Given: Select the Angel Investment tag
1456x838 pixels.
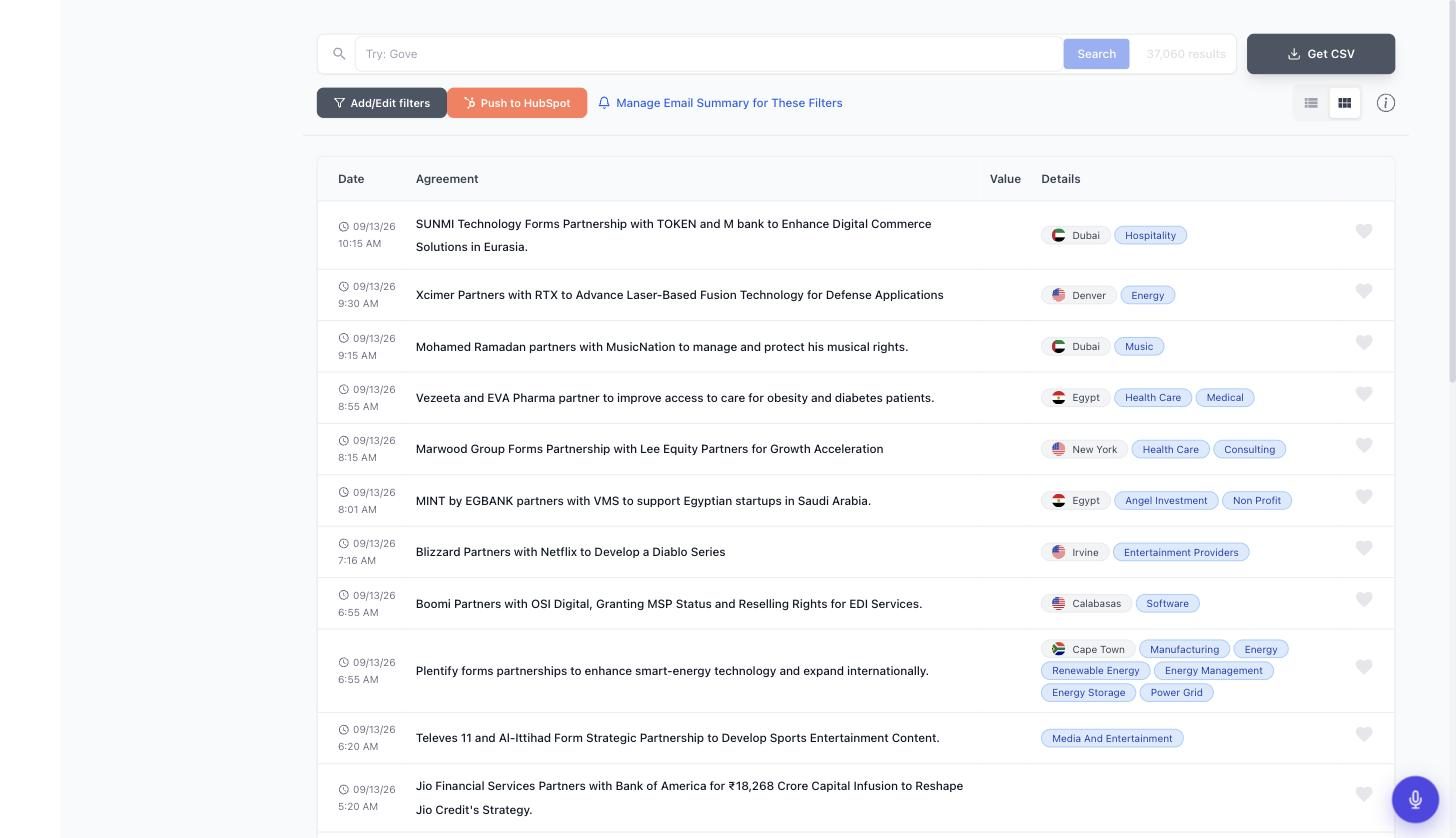Looking at the screenshot, I should pyautogui.click(x=1166, y=501).
